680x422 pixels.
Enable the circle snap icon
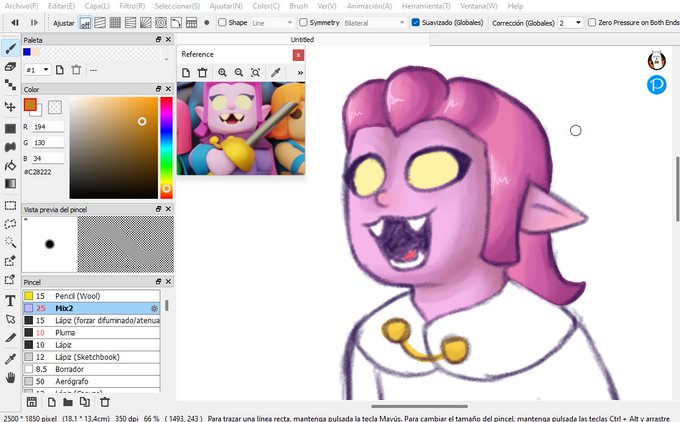point(161,23)
